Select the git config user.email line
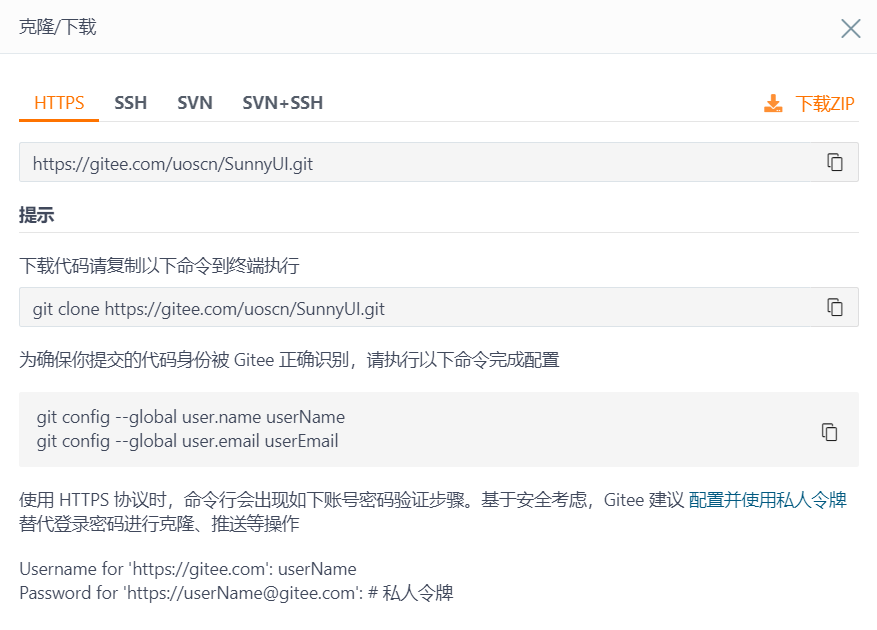This screenshot has width=877, height=630. pos(187,441)
